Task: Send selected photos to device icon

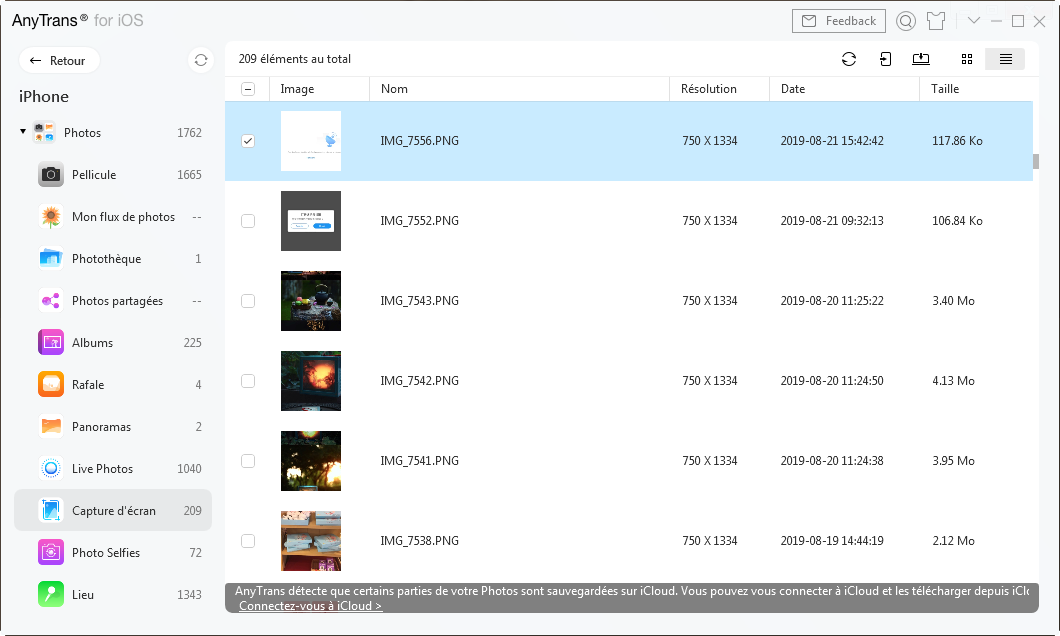Action: point(885,59)
